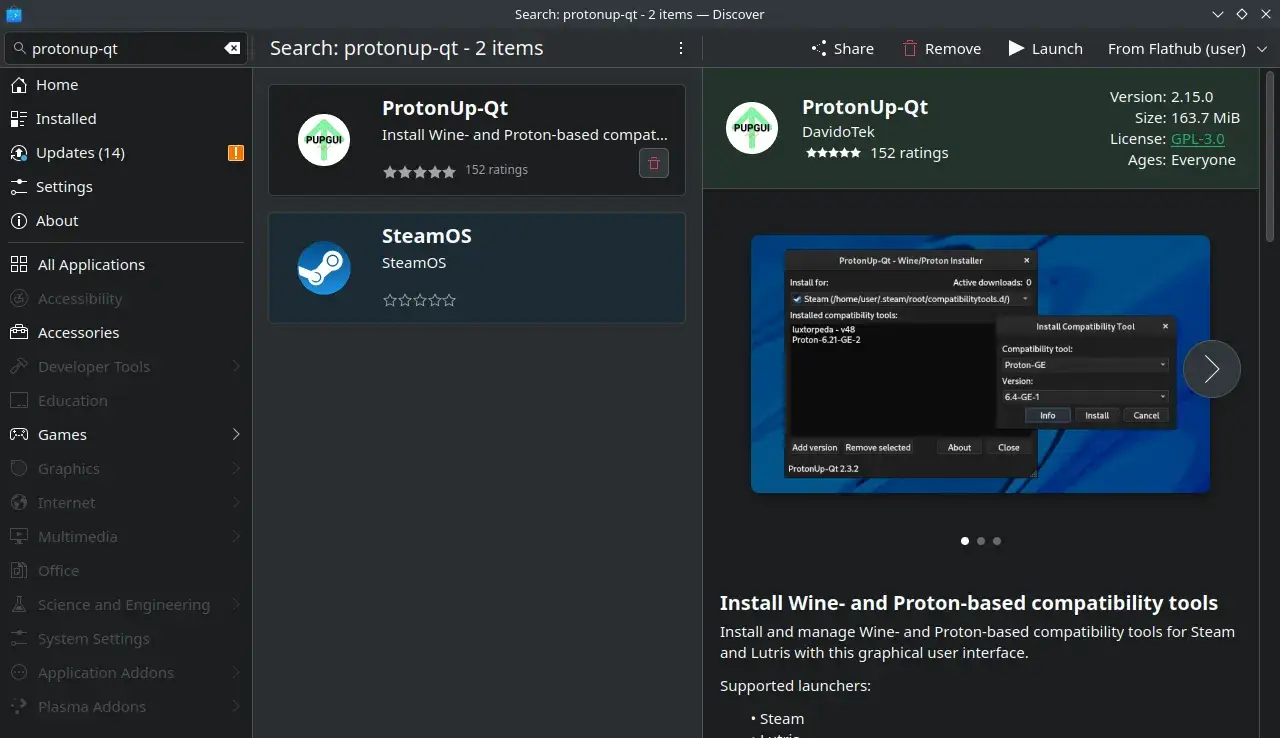This screenshot has height=738, width=1280.
Task: Launch ProtonUp-Qt
Action: click(x=1045, y=48)
